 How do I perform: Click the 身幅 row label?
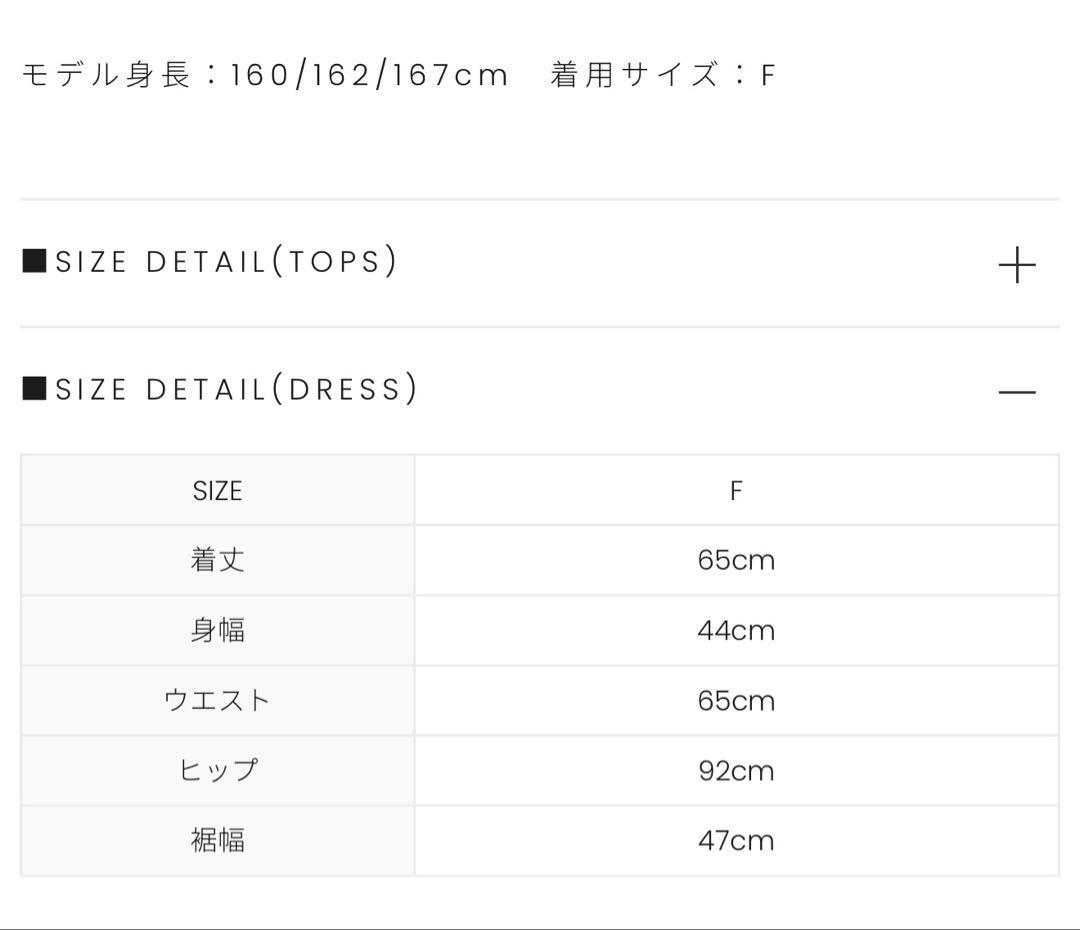(217, 630)
